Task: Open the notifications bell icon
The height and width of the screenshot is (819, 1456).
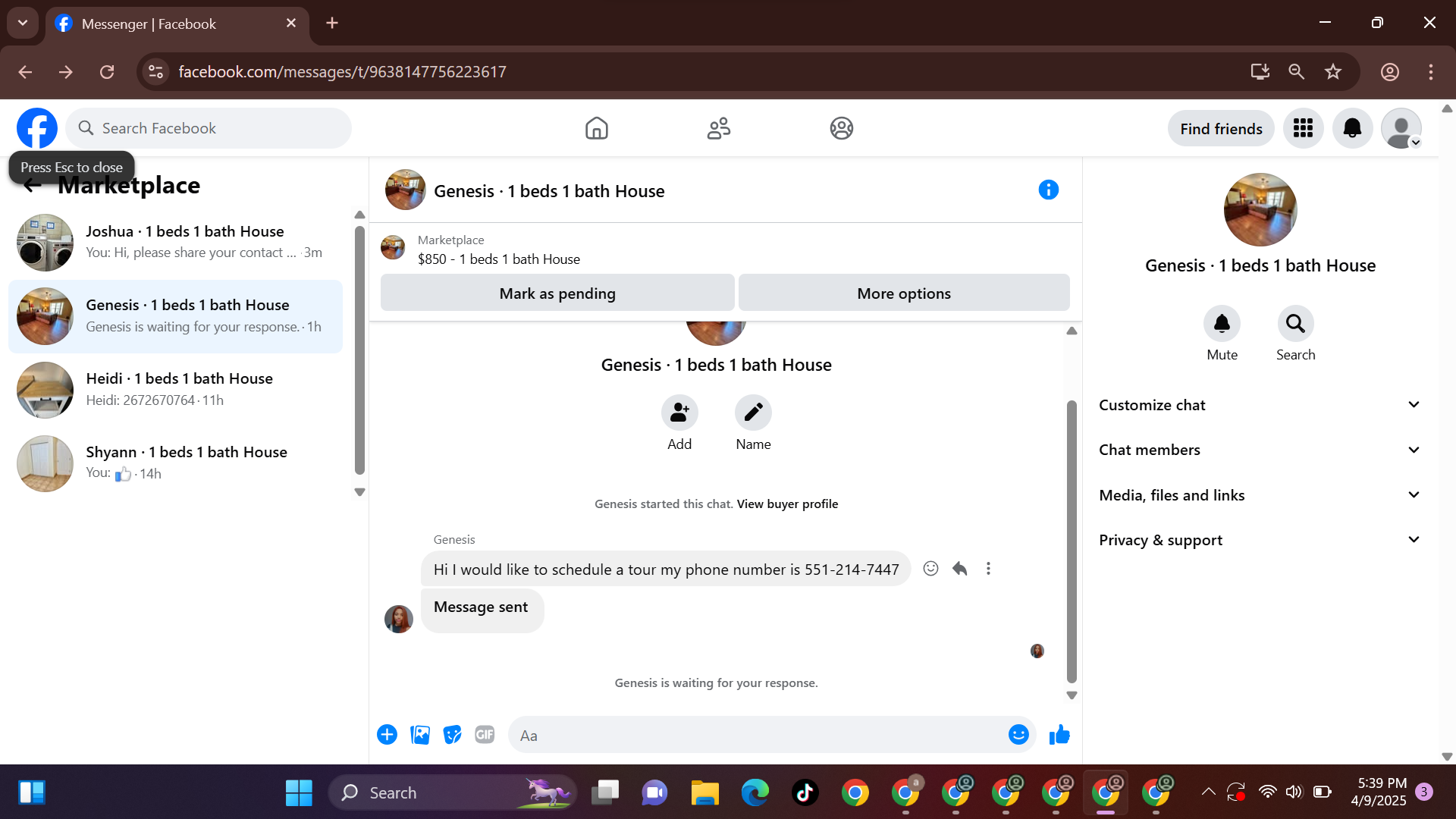Action: 1352,128
